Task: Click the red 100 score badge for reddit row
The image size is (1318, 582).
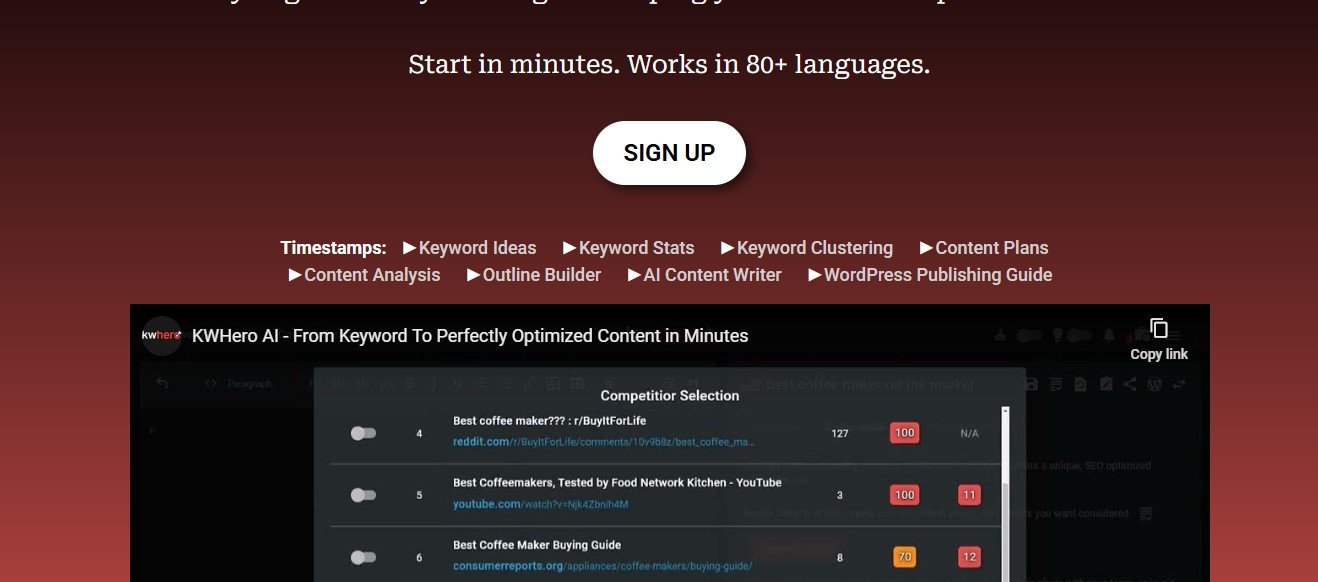Action: [904, 433]
